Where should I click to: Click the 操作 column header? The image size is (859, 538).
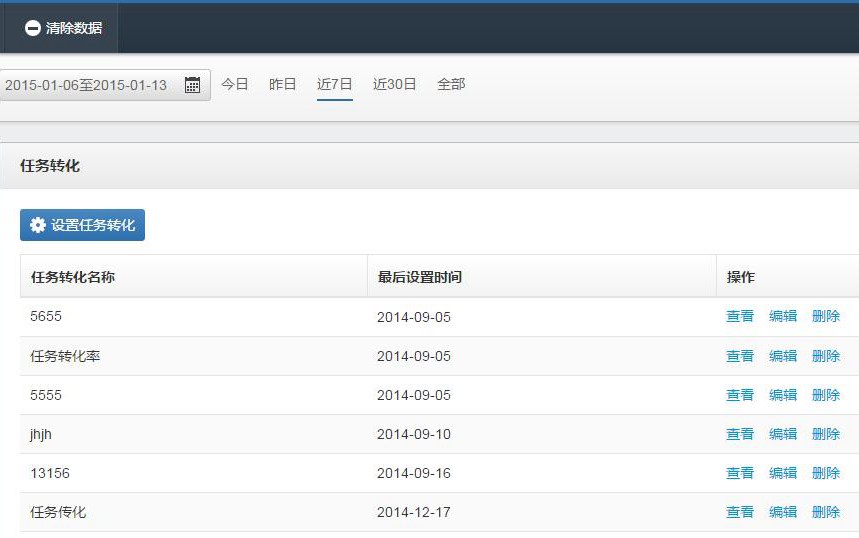click(741, 277)
